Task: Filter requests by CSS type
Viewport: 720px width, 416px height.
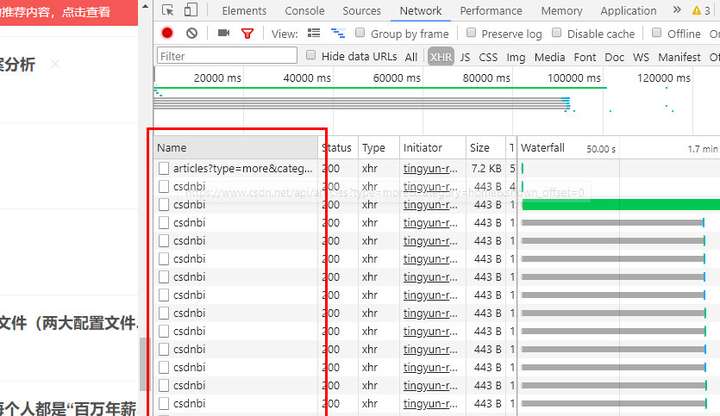Action: tap(488, 57)
